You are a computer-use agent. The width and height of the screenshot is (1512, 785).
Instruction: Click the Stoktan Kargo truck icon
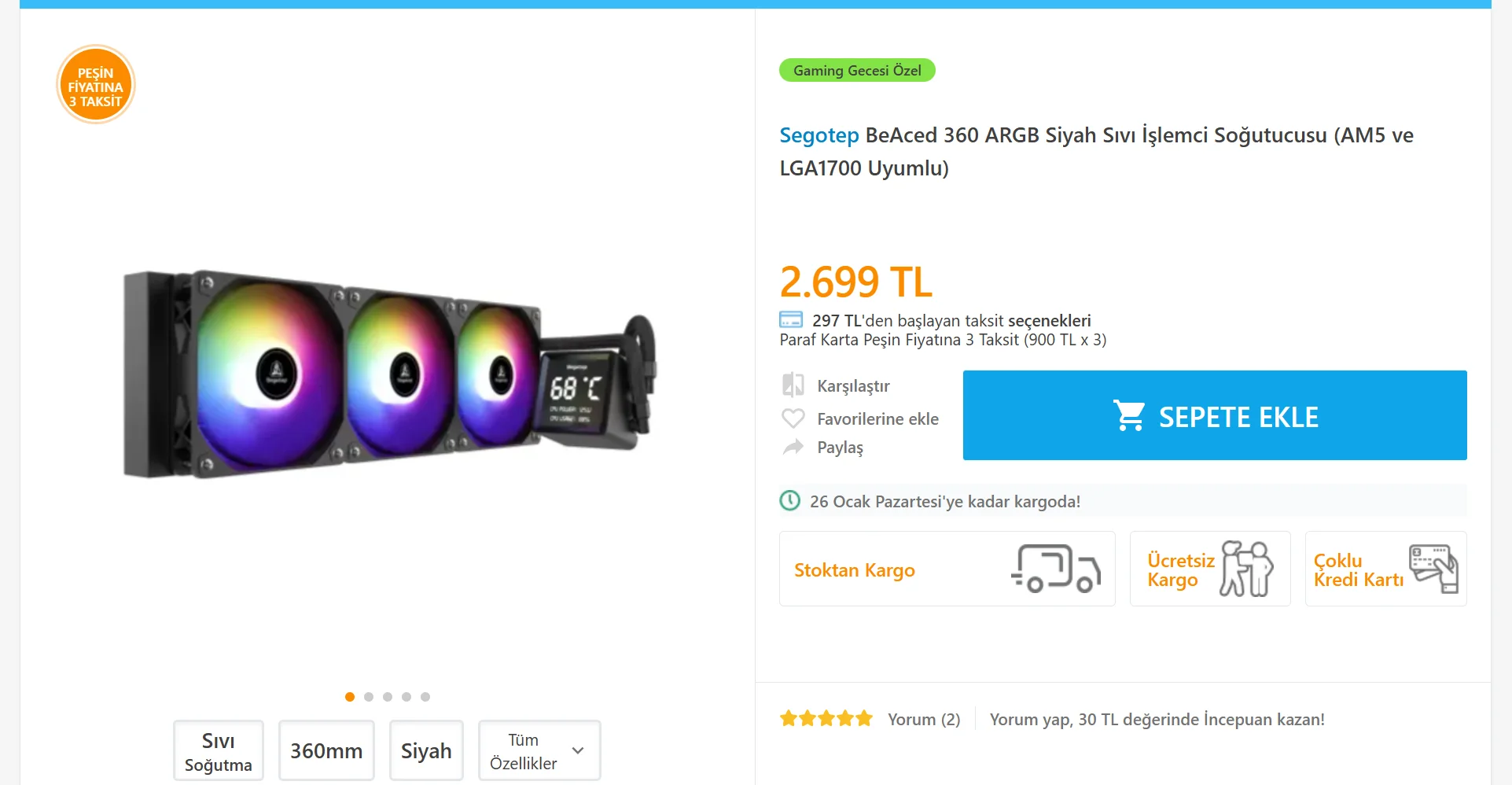[1054, 569]
